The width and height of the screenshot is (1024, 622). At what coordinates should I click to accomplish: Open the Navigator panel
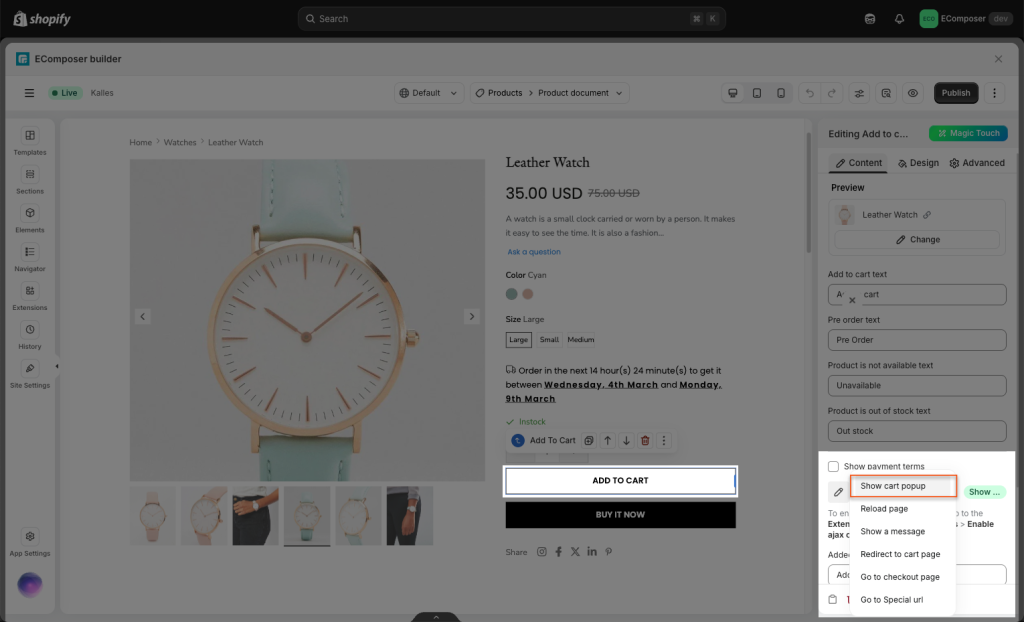tap(30, 257)
